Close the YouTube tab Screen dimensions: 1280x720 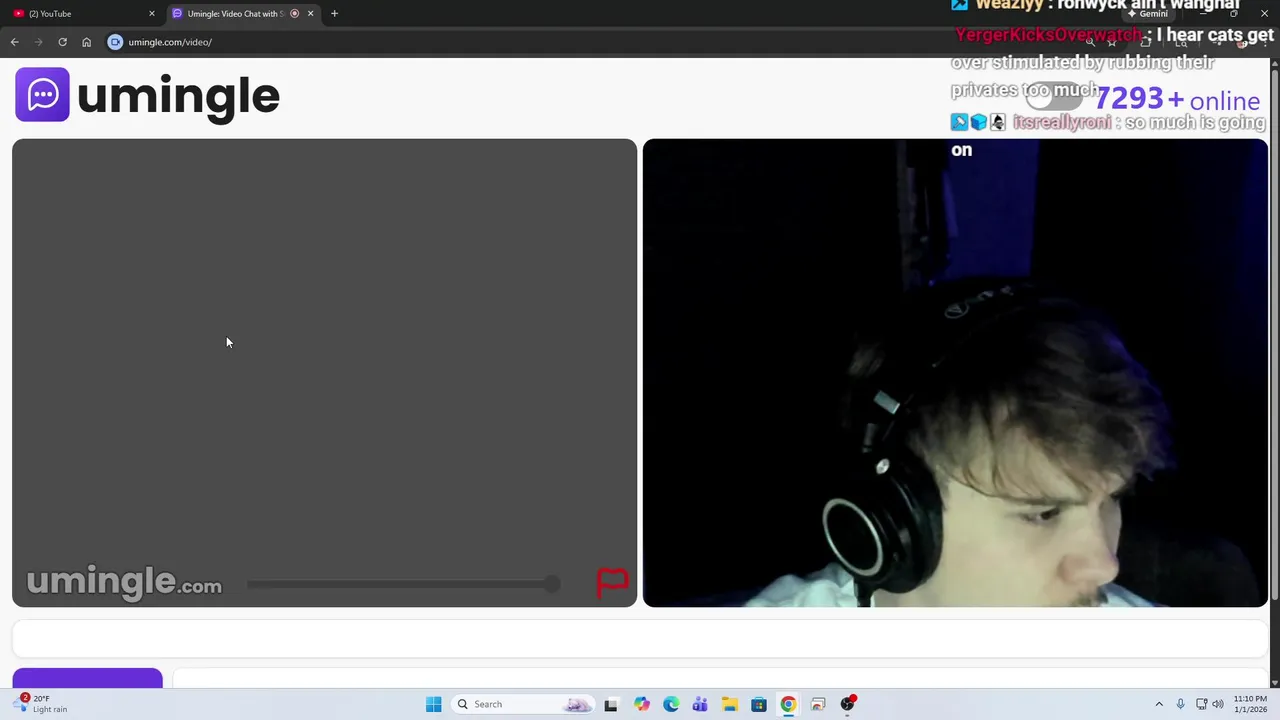click(152, 14)
